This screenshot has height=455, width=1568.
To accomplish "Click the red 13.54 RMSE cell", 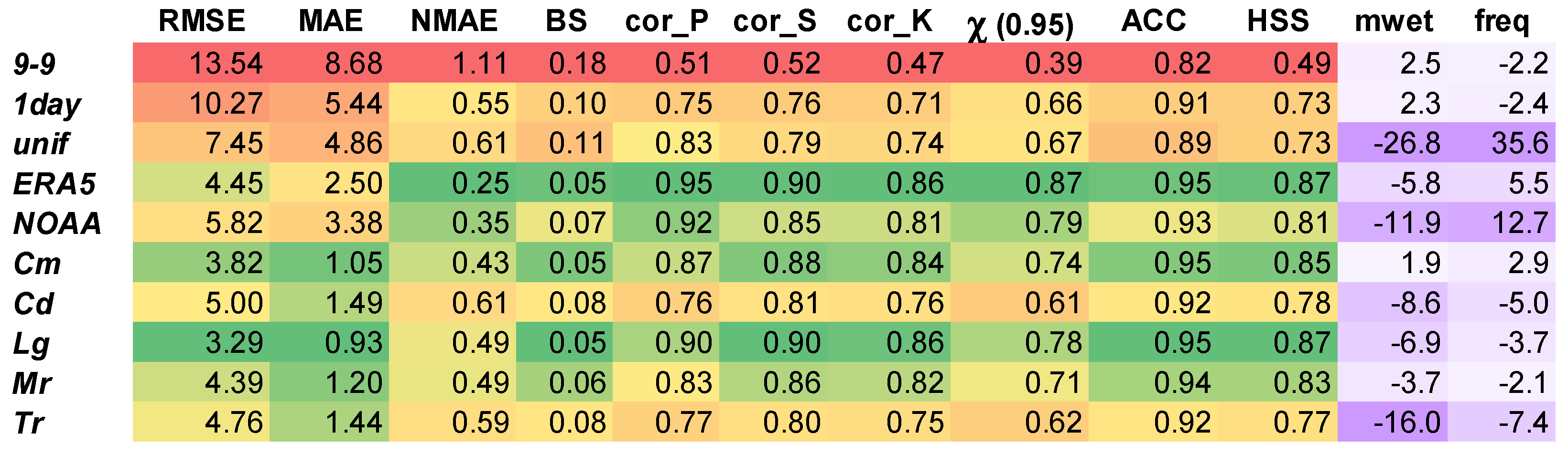I will (x=226, y=64).
